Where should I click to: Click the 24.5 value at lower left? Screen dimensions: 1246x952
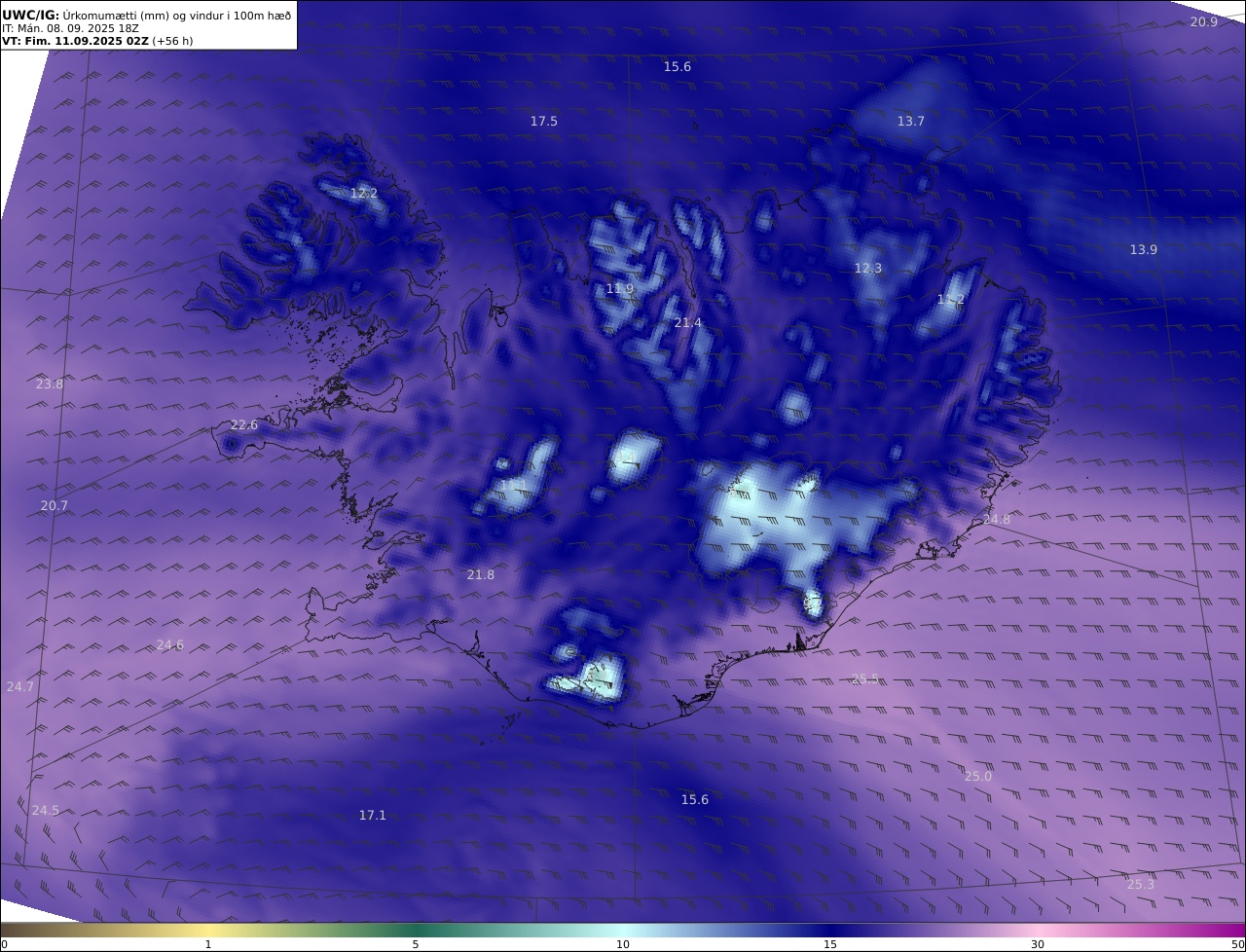coord(46,810)
